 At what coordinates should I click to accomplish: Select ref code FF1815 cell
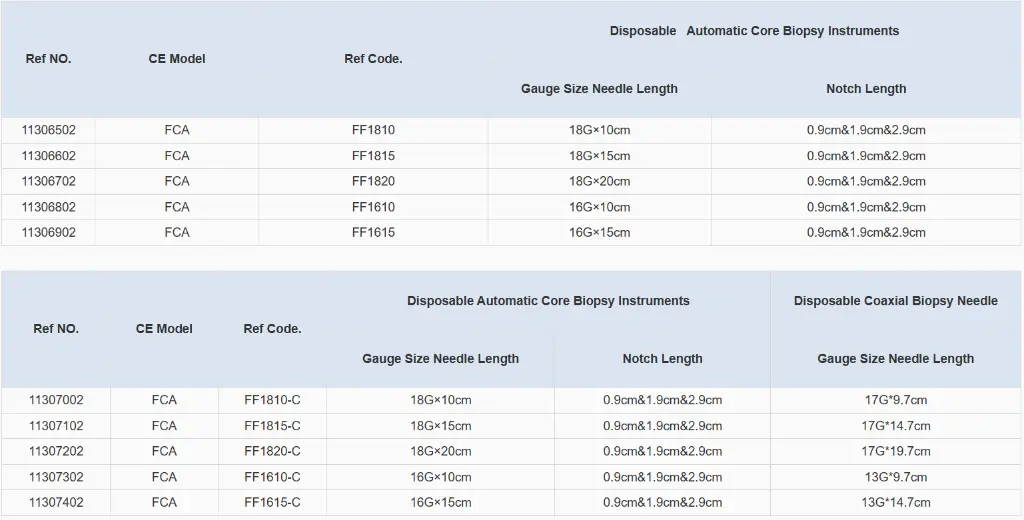(x=373, y=156)
